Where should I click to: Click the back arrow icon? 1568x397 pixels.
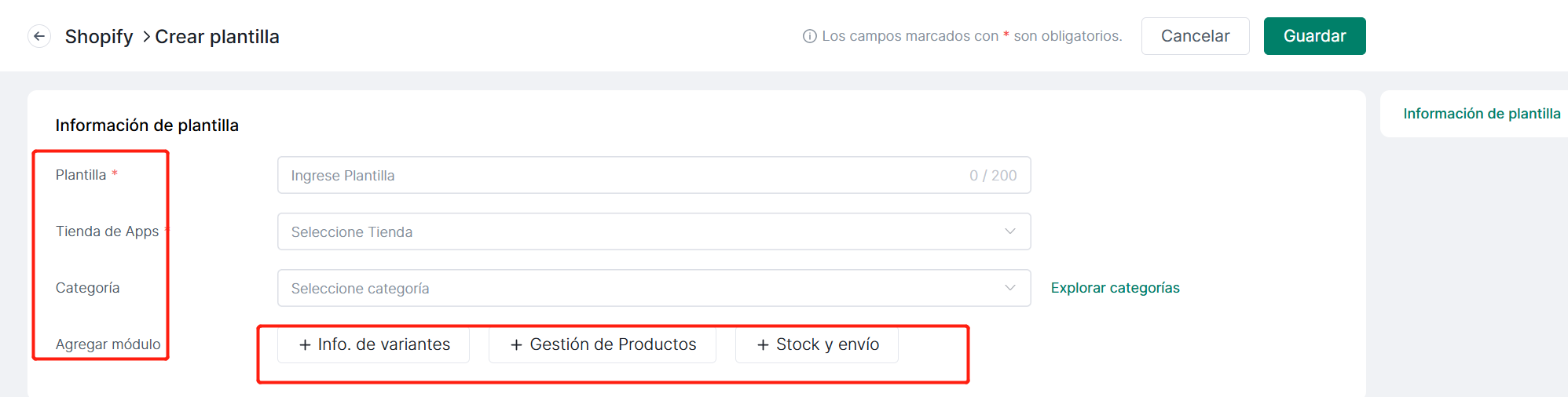pyautogui.click(x=39, y=36)
